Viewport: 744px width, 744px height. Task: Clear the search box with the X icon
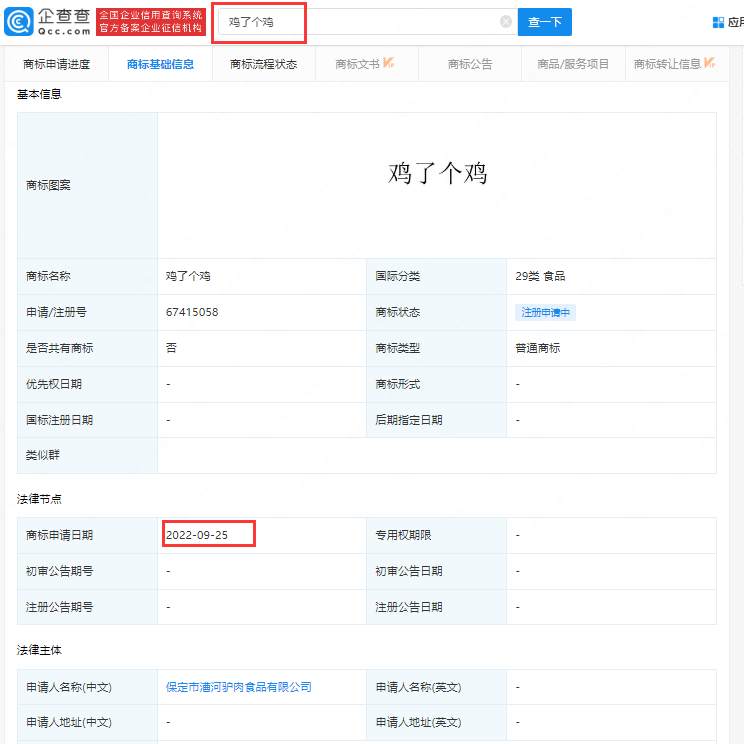[506, 22]
